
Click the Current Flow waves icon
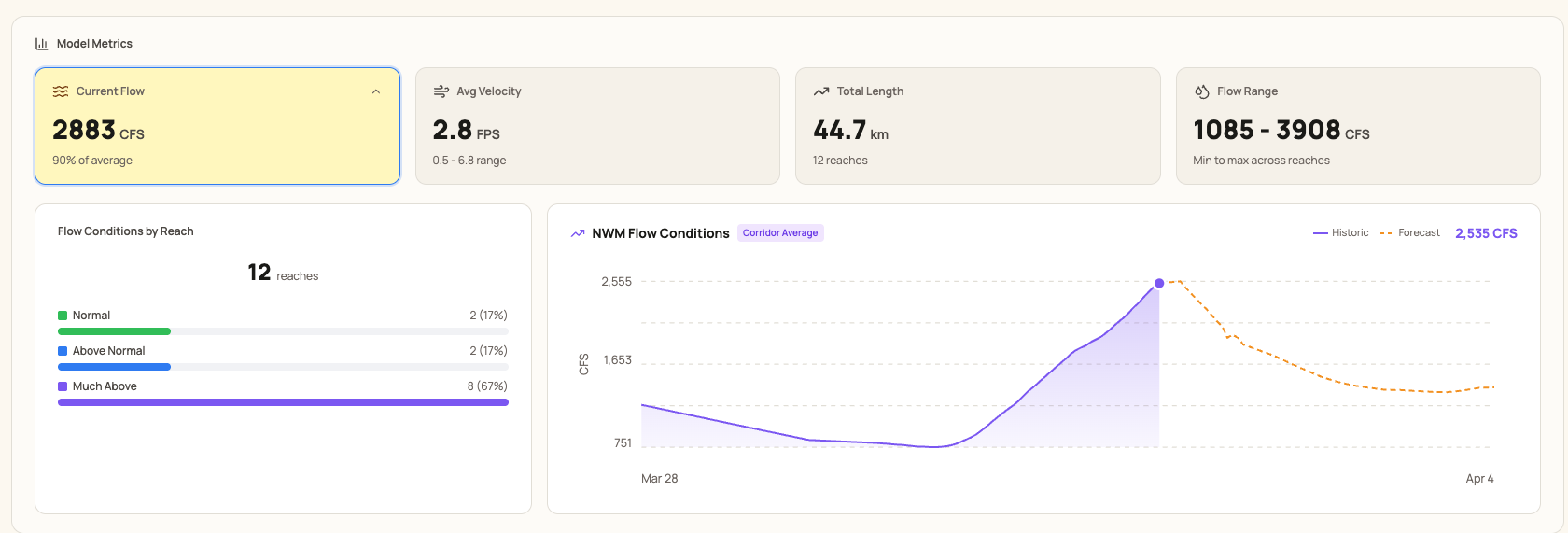click(61, 91)
